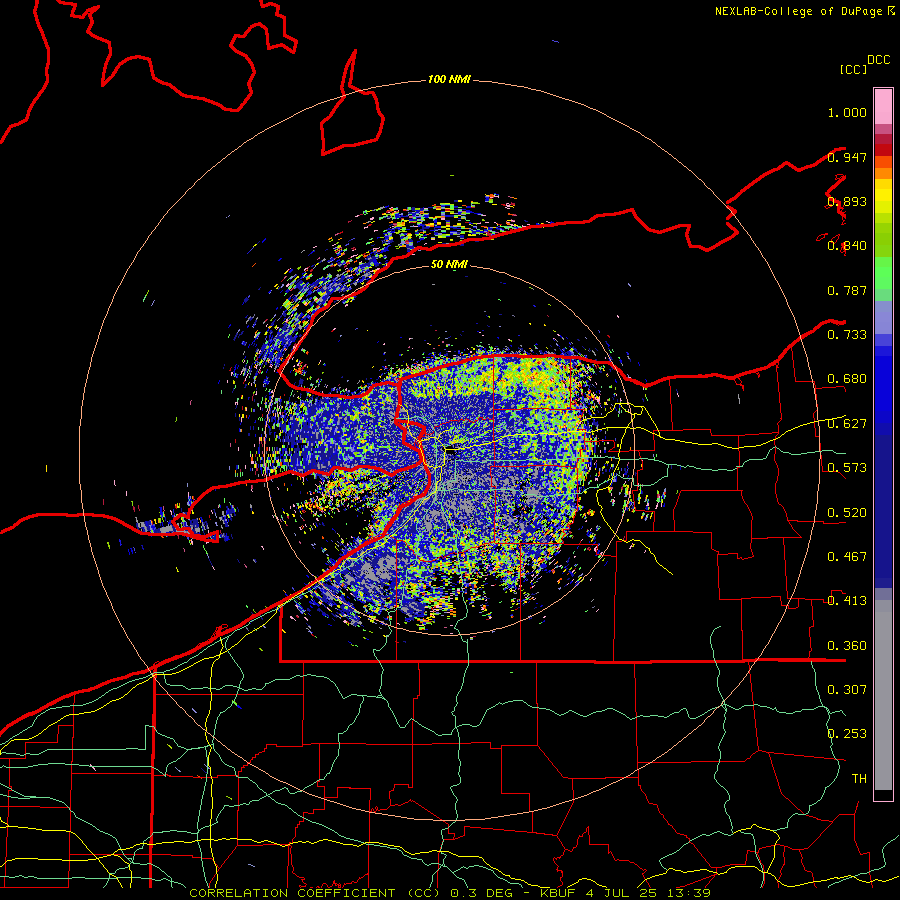Click the KBUF radar site identifier

coord(557,893)
